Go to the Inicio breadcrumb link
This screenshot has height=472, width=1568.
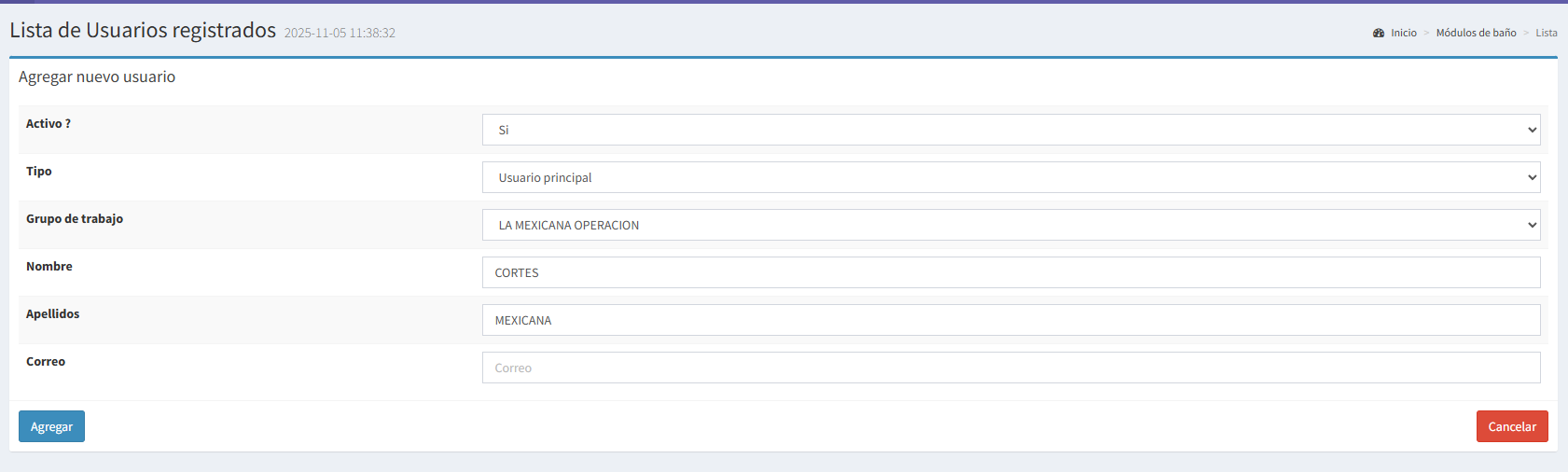pos(1403,33)
